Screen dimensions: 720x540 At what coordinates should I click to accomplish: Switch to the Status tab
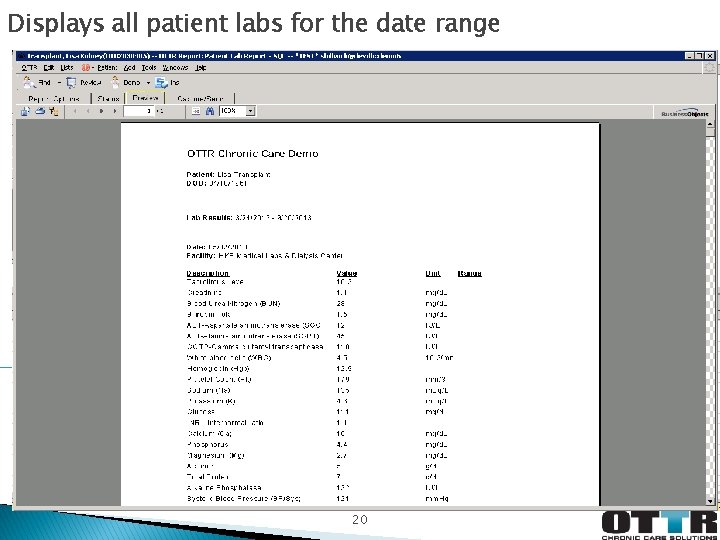tap(108, 99)
